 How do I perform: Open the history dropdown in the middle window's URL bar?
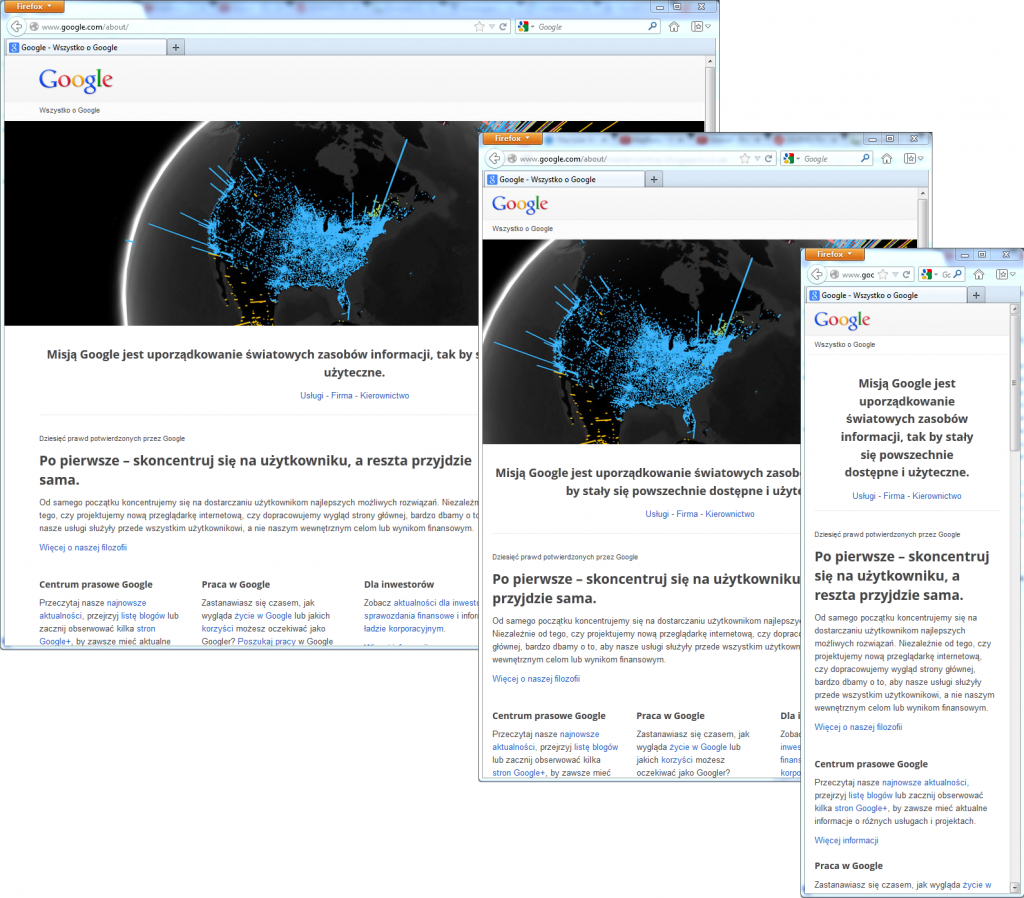click(x=757, y=159)
